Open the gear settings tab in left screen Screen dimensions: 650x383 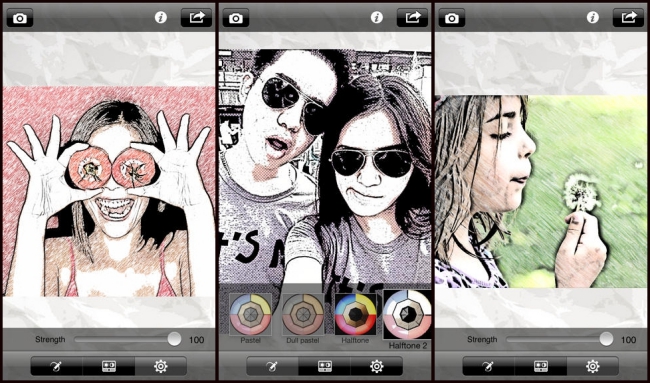point(160,366)
